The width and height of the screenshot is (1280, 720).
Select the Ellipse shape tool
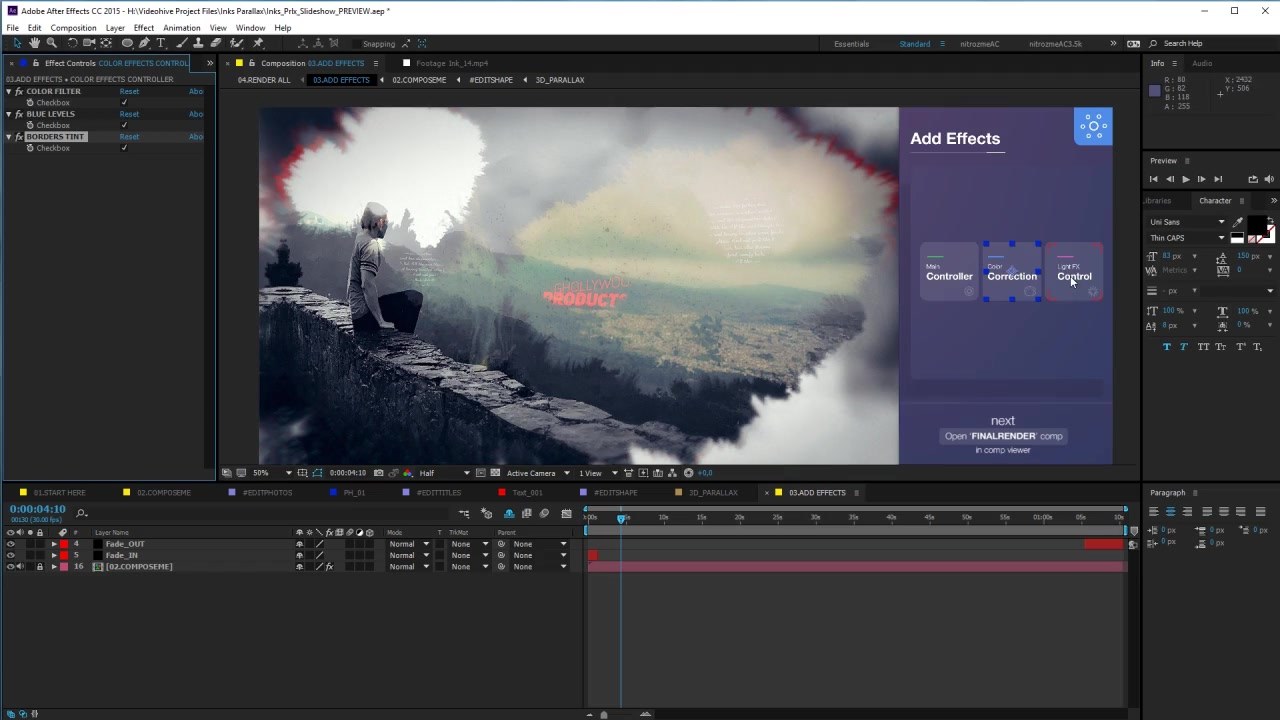(x=127, y=43)
